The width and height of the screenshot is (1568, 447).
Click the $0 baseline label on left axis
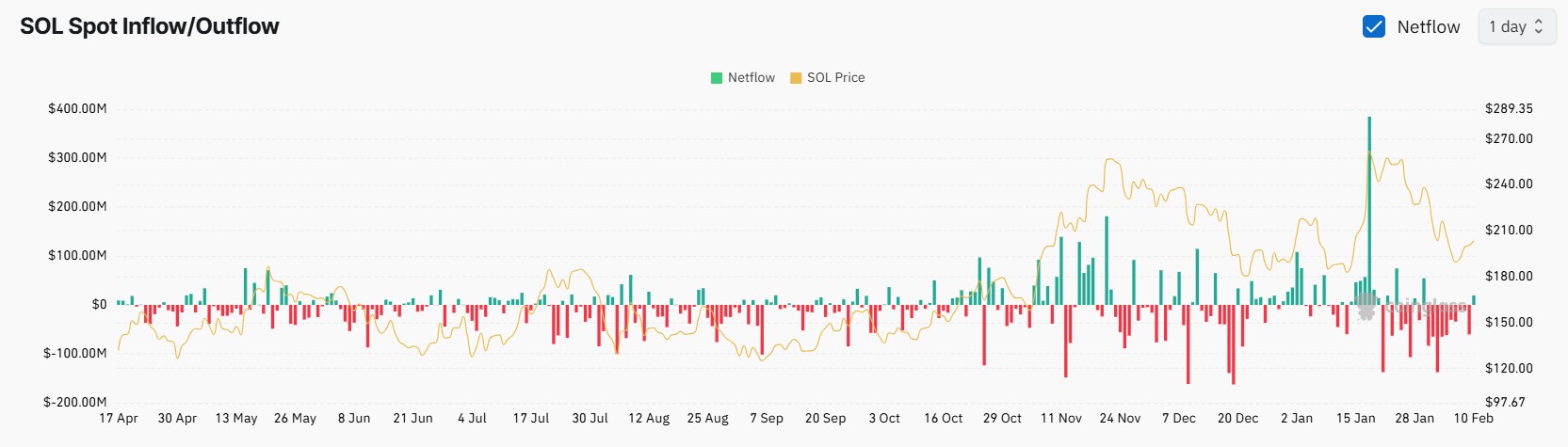click(99, 304)
